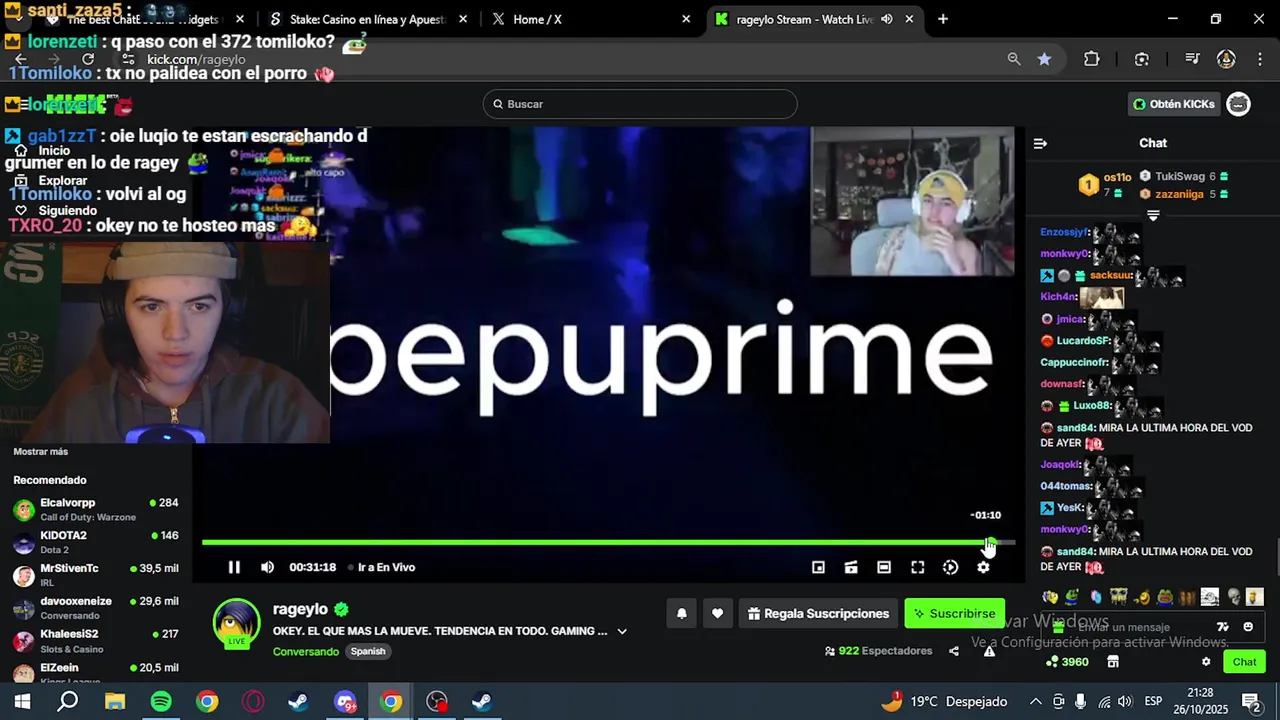Open KIDOTA2 recommended channel
Image resolution: width=1280 pixels, height=720 pixels.
[96, 542]
